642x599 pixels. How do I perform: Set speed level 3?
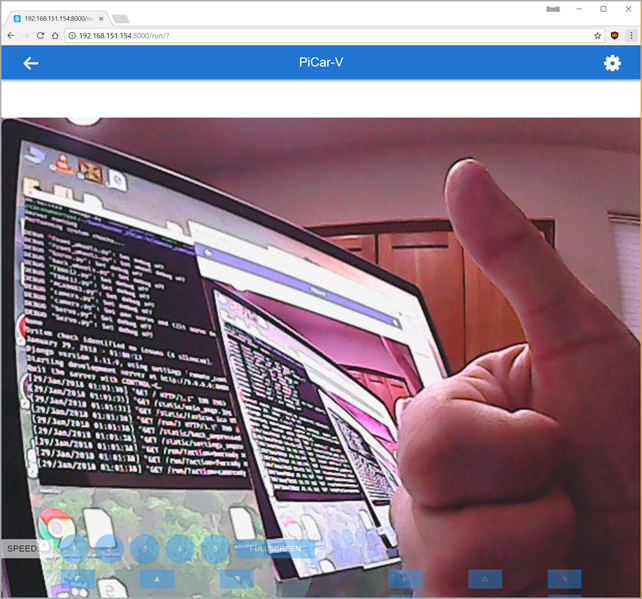click(x=145, y=548)
